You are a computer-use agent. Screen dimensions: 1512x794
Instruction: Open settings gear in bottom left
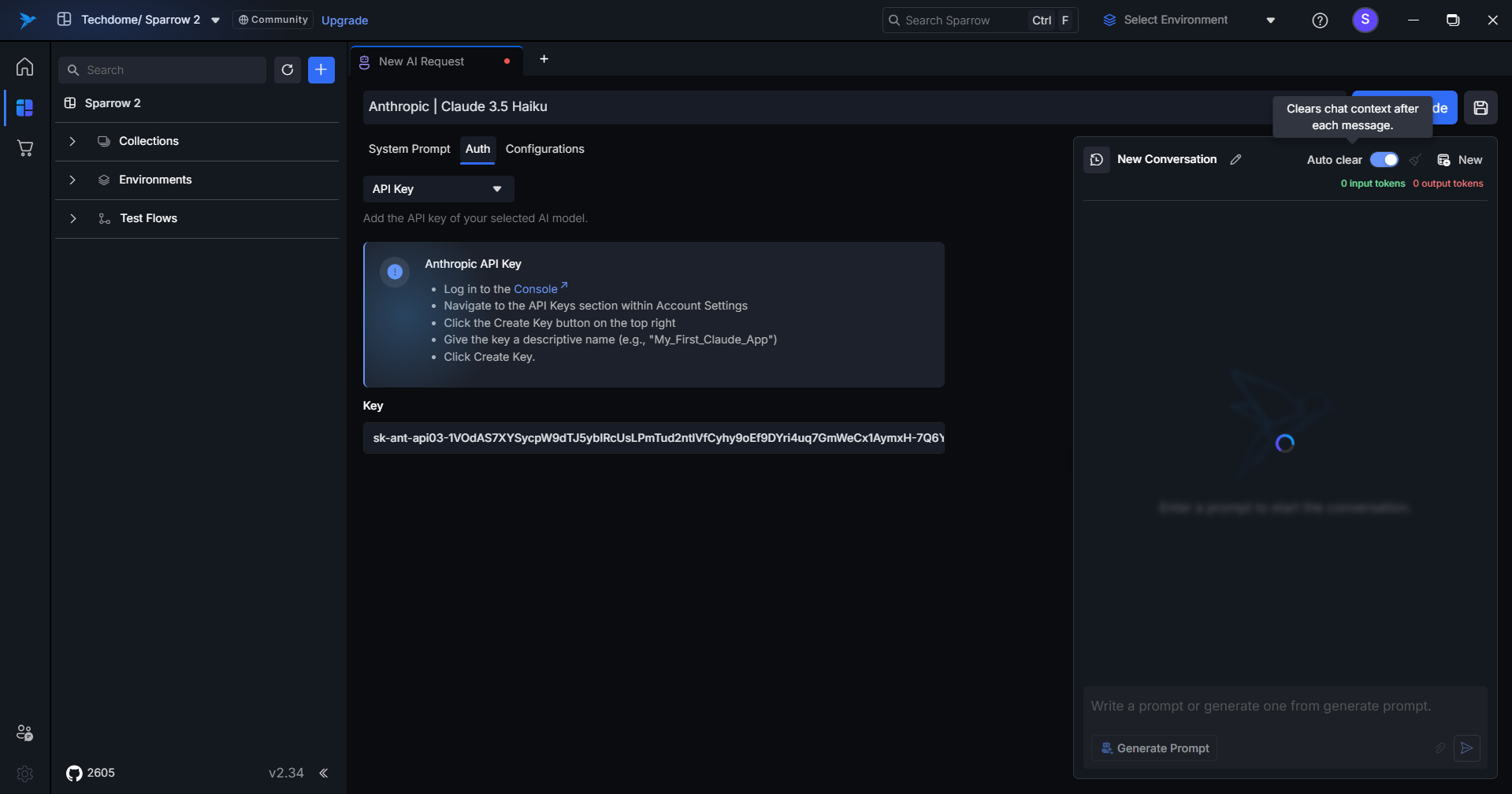pos(25,774)
